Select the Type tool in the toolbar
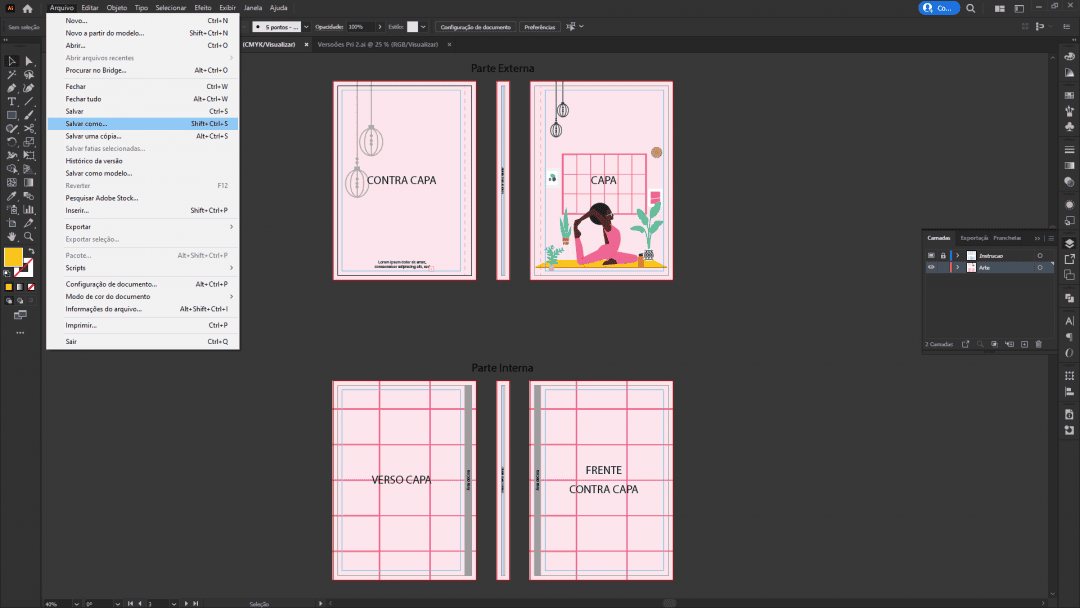 tap(12, 102)
